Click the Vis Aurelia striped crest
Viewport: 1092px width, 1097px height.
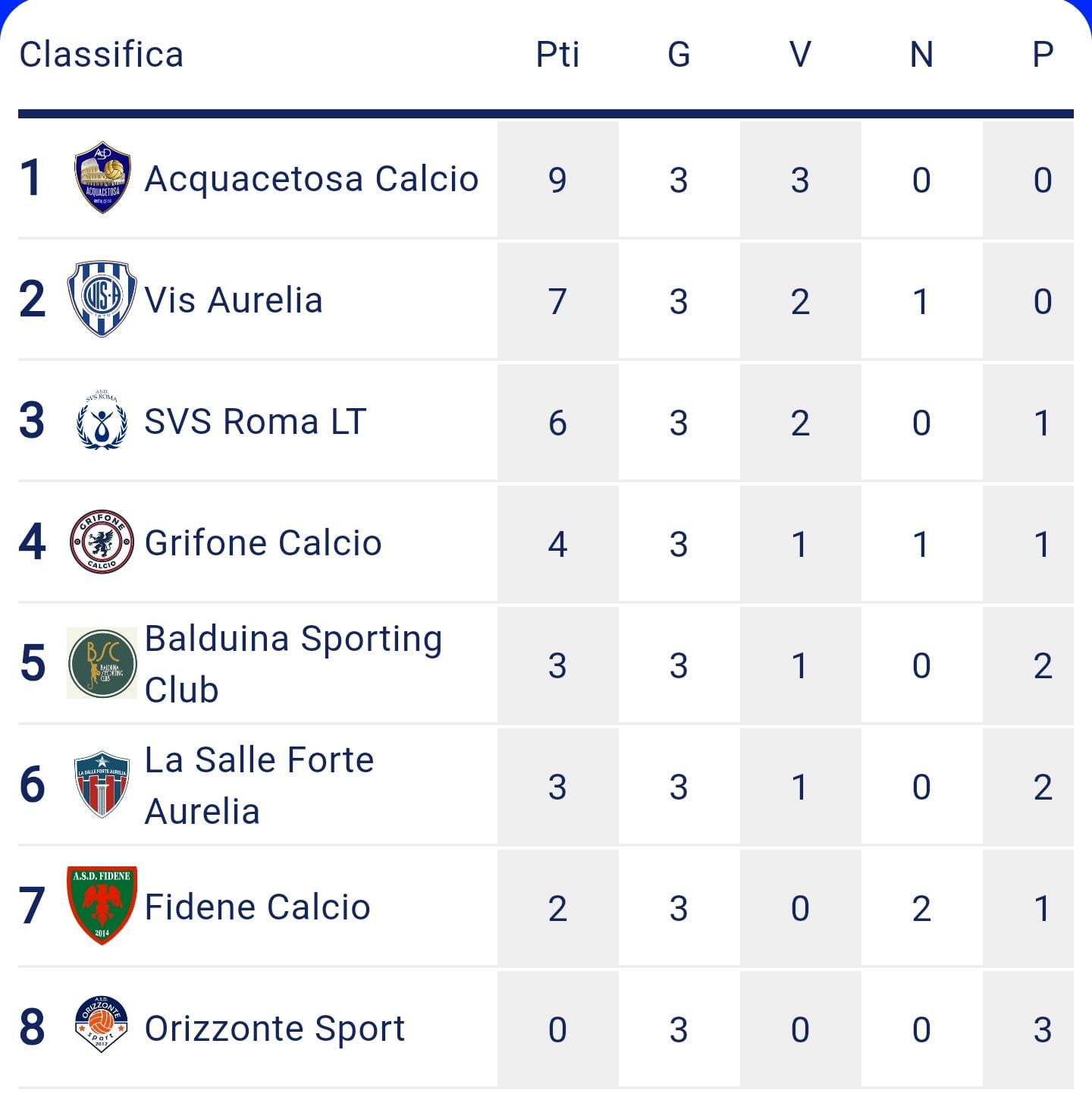pos(102,299)
